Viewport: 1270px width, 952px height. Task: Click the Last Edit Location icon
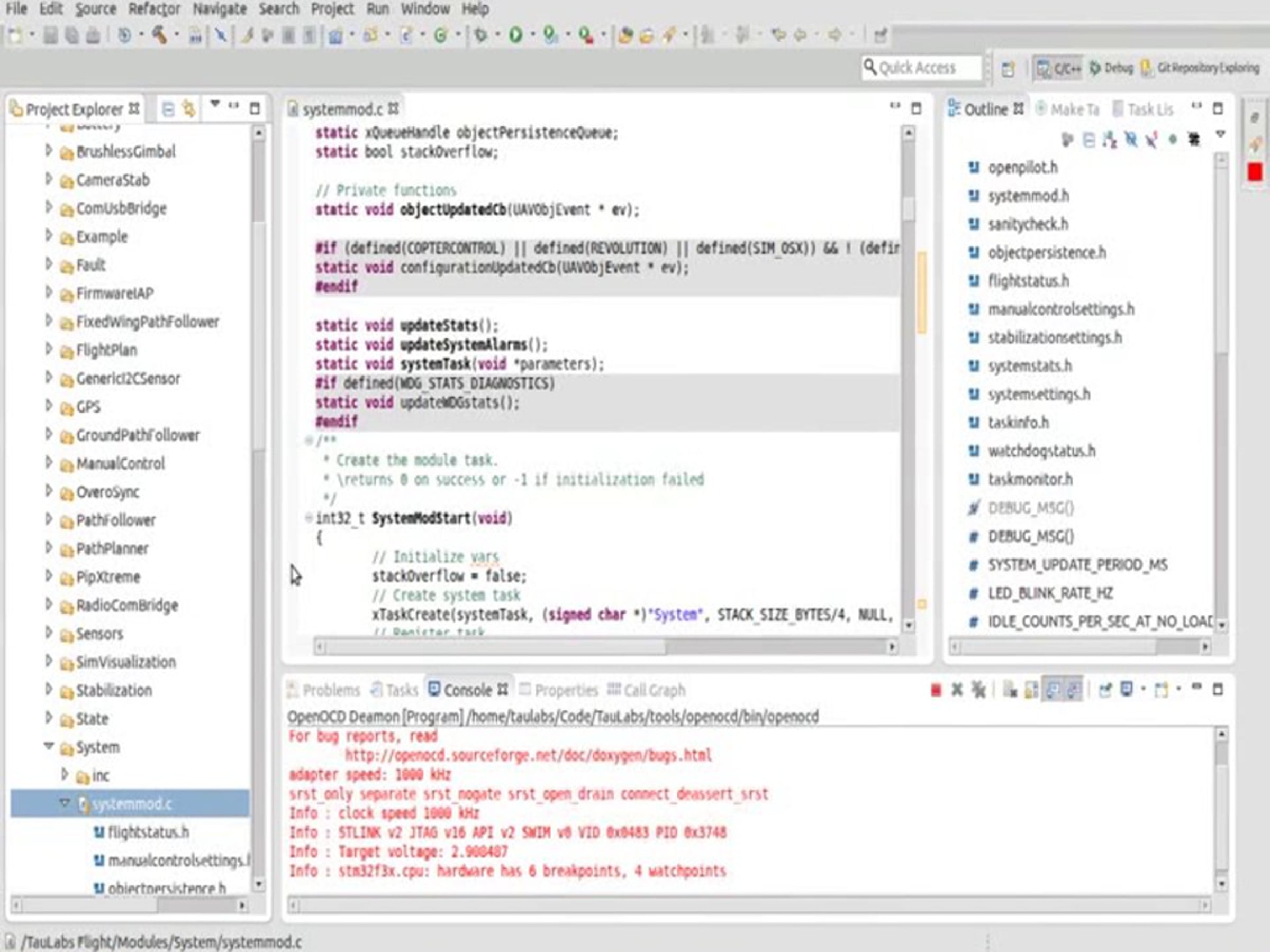[x=778, y=35]
